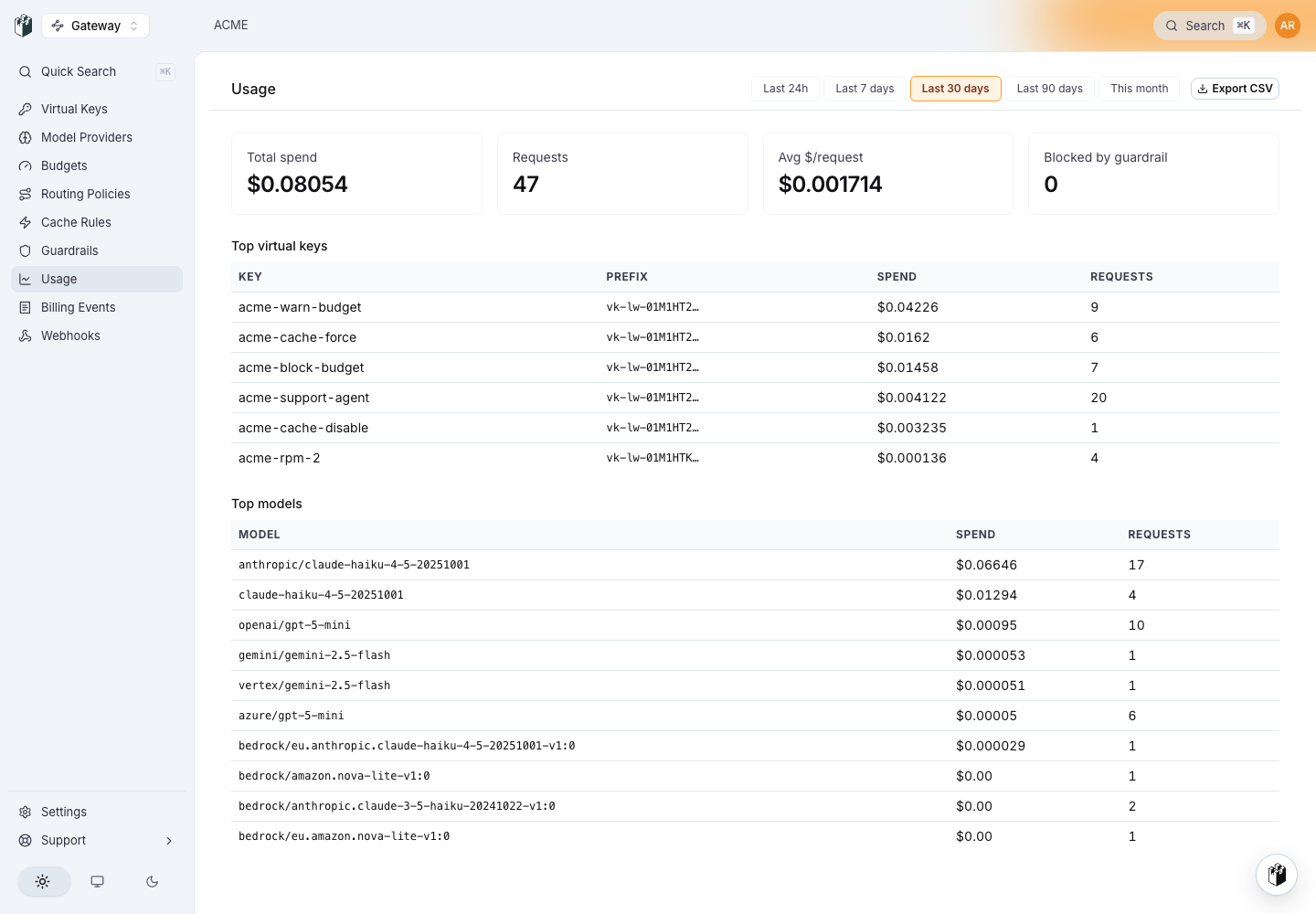Image resolution: width=1316 pixels, height=914 pixels.
Task: Click the anthropic/claude-haiku-4-5-20251001 model row
Action: tap(755, 565)
